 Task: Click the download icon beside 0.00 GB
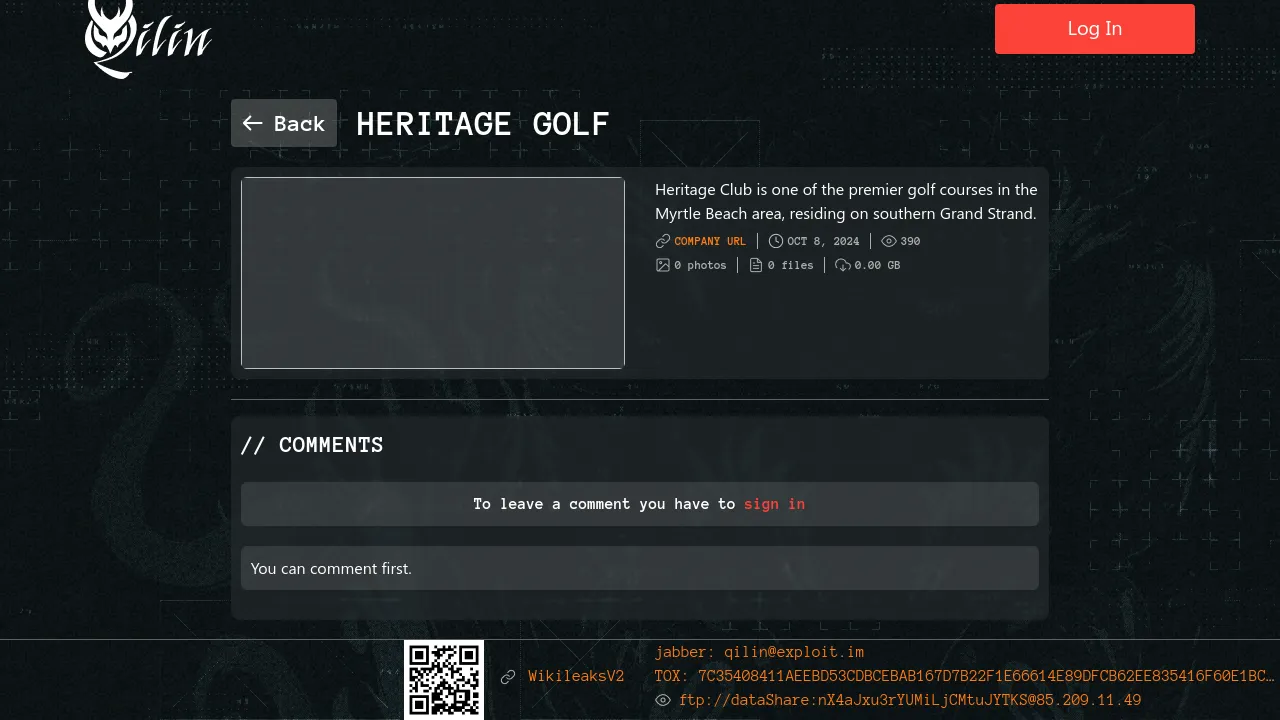click(843, 265)
